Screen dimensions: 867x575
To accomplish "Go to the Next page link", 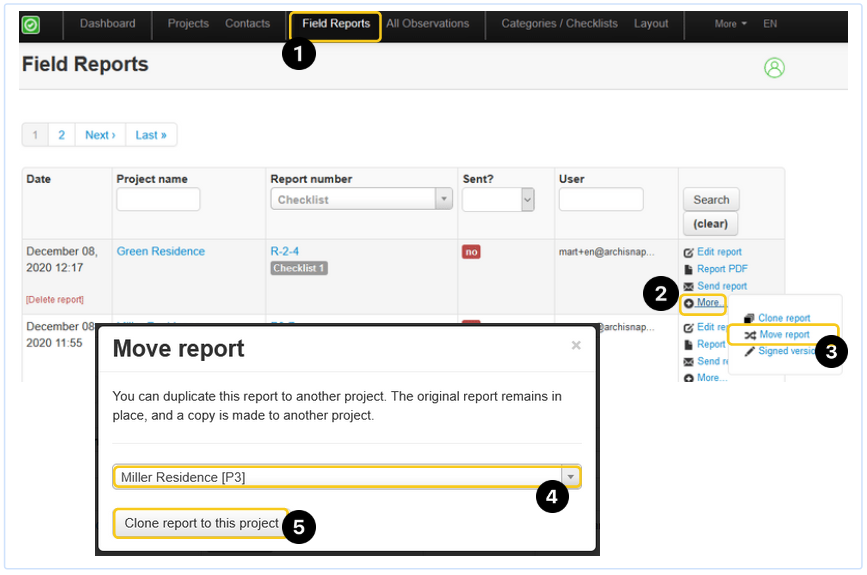I will [x=100, y=135].
